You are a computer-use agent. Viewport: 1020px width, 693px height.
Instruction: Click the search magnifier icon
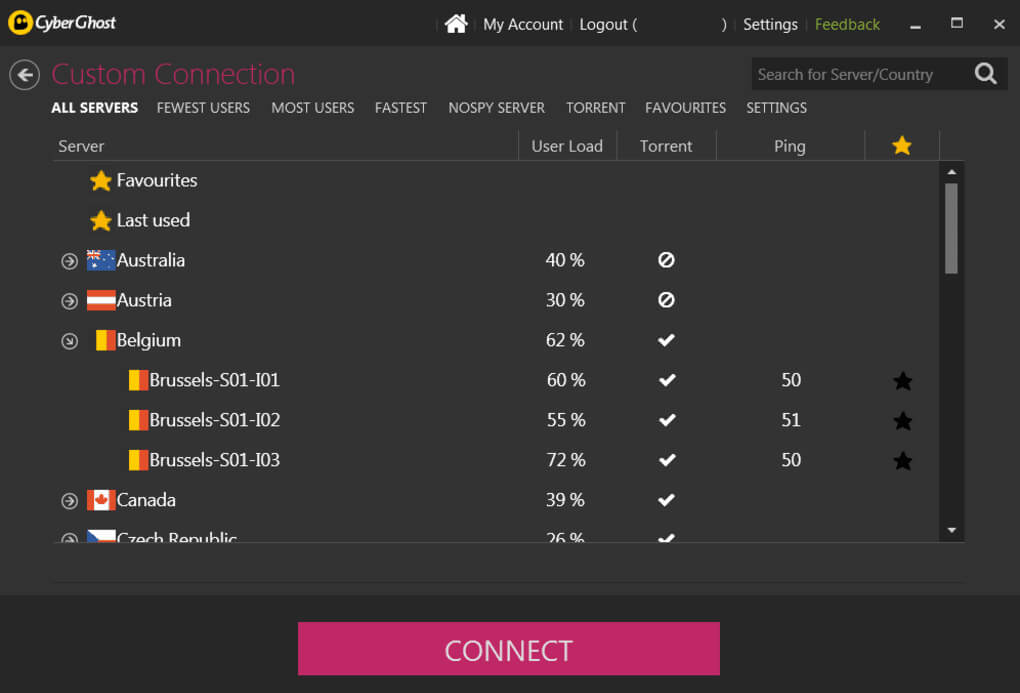pyautogui.click(x=986, y=74)
